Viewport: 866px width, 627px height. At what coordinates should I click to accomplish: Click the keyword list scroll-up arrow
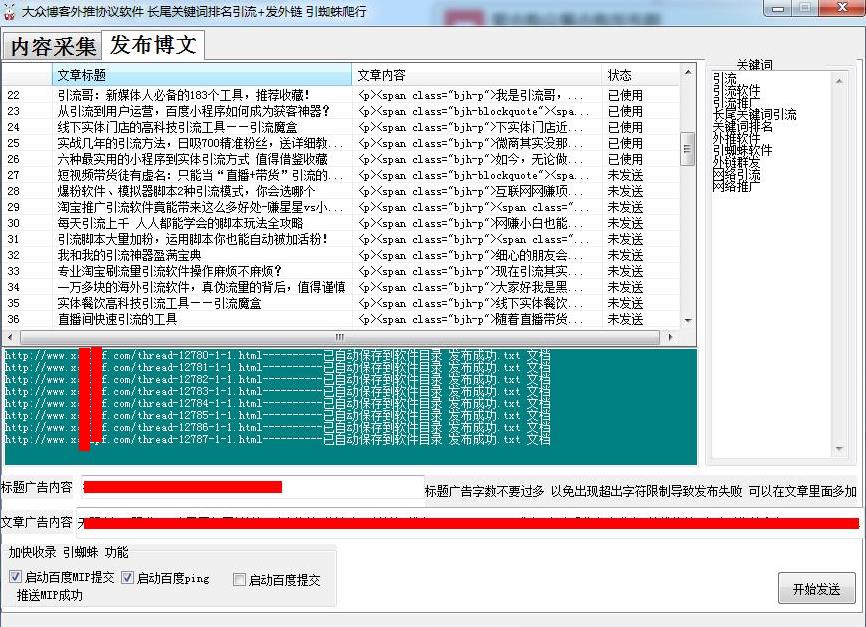(839, 80)
